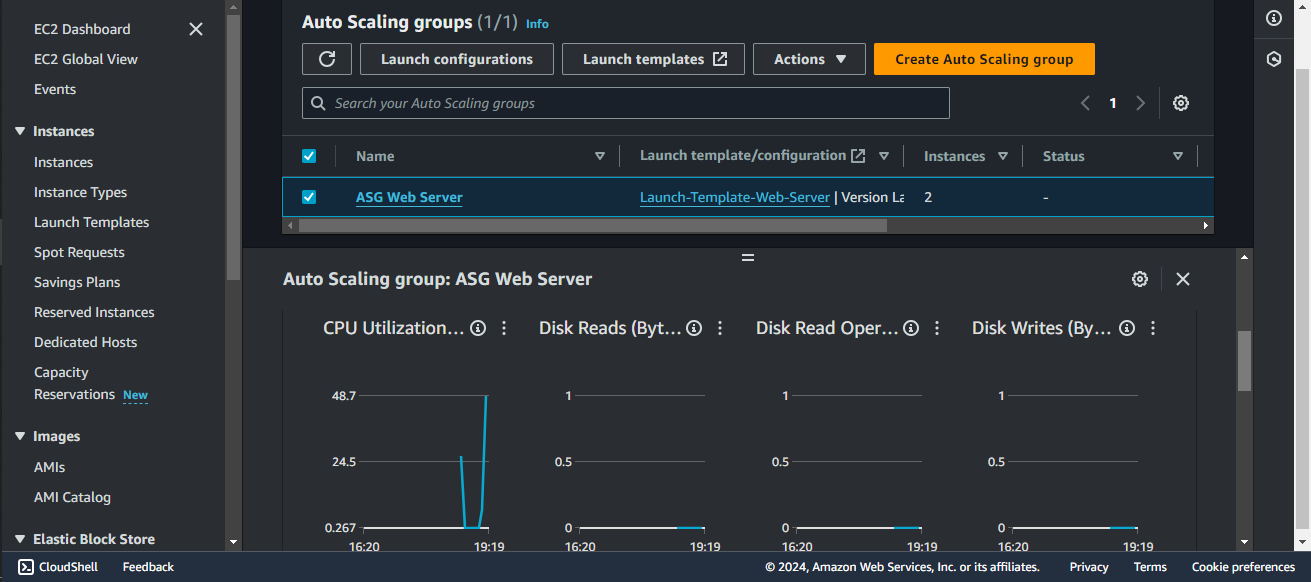The width and height of the screenshot is (1311, 582).
Task: Click the Search your Auto Scaling groups field
Action: click(x=626, y=103)
